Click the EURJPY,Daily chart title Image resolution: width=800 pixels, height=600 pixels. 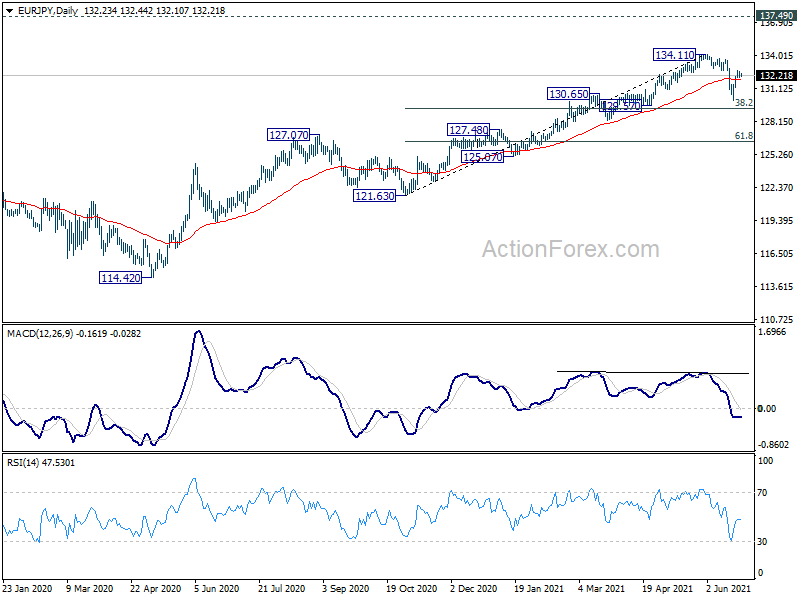pyautogui.click(x=47, y=10)
